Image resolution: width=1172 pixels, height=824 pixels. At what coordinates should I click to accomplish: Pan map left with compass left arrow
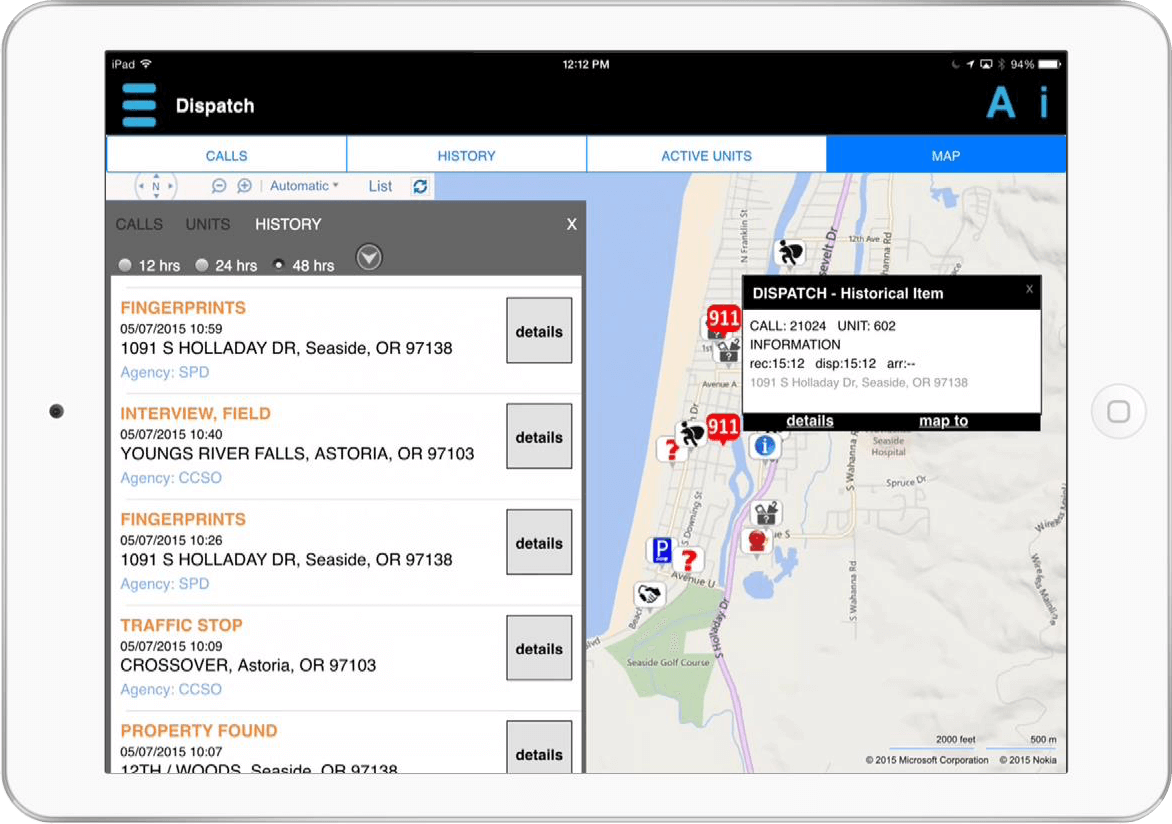141,186
